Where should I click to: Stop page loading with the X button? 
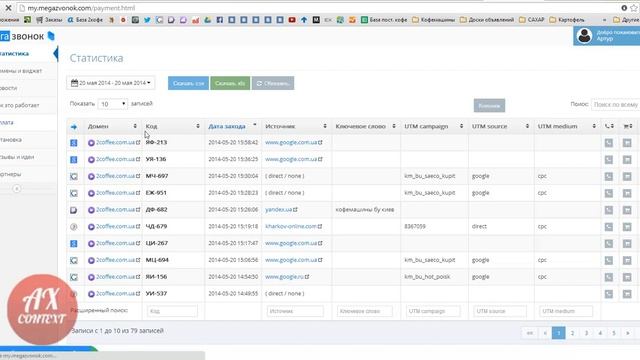pos(8,8)
